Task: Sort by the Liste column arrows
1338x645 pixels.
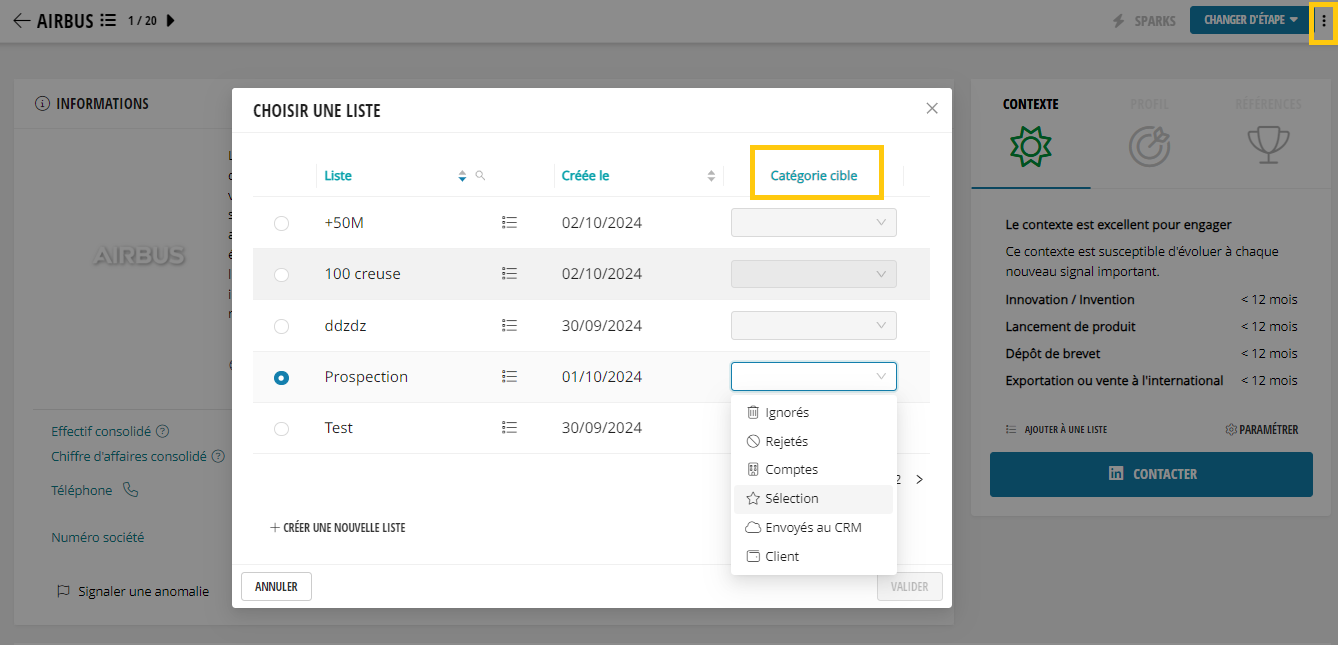Action: click(462, 176)
